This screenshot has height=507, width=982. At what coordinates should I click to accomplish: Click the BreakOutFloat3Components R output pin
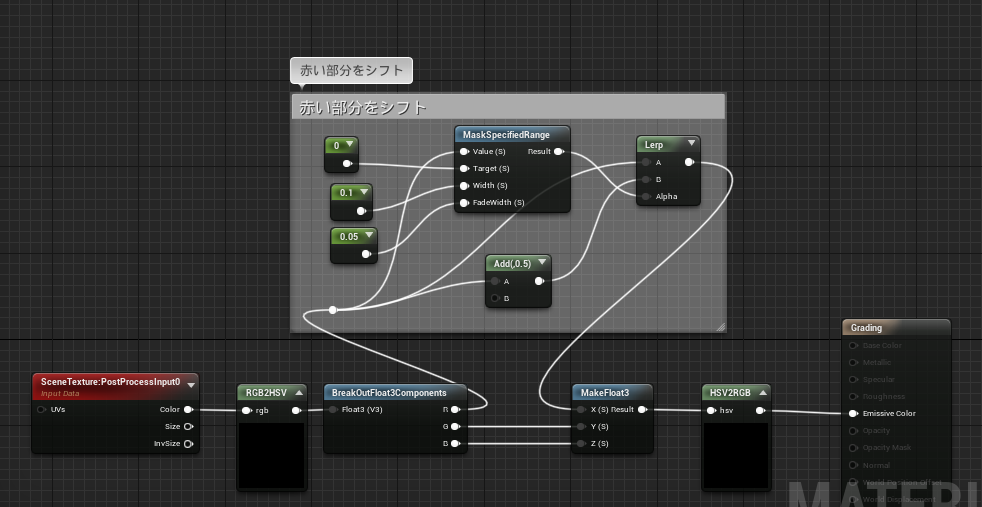pyautogui.click(x=455, y=409)
